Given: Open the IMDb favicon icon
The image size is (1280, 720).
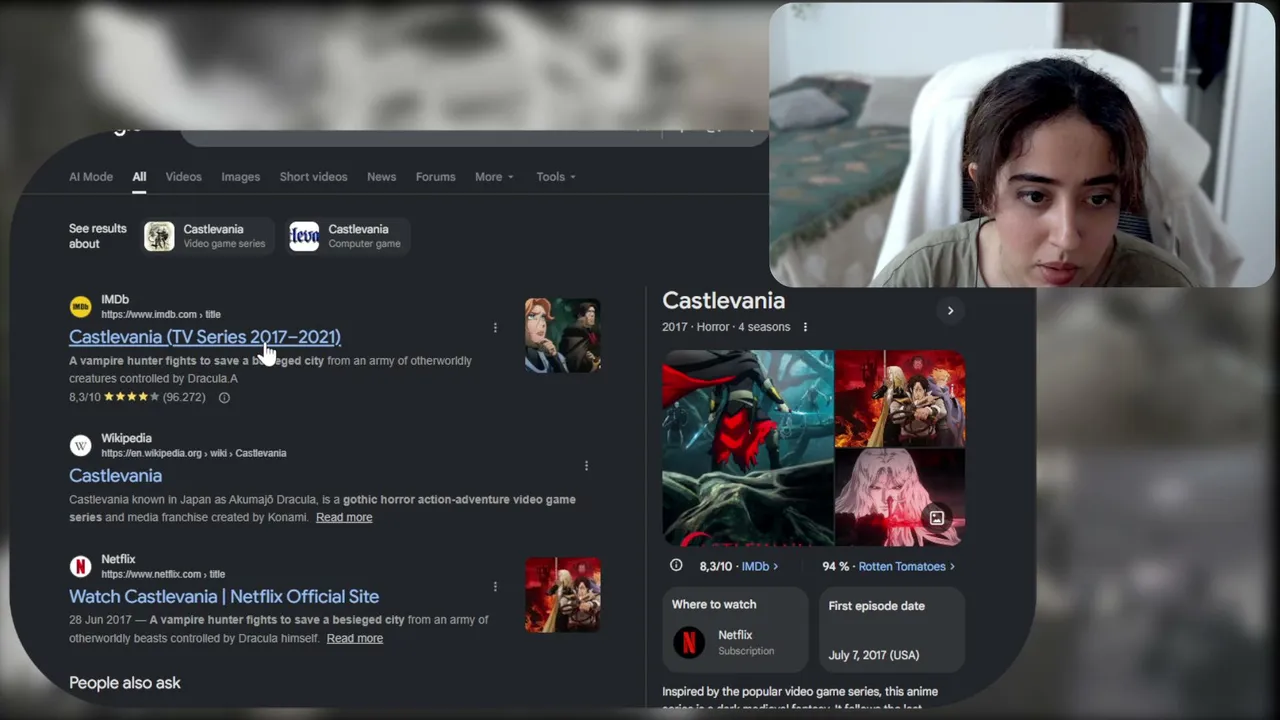Looking at the screenshot, I should coord(80,307).
